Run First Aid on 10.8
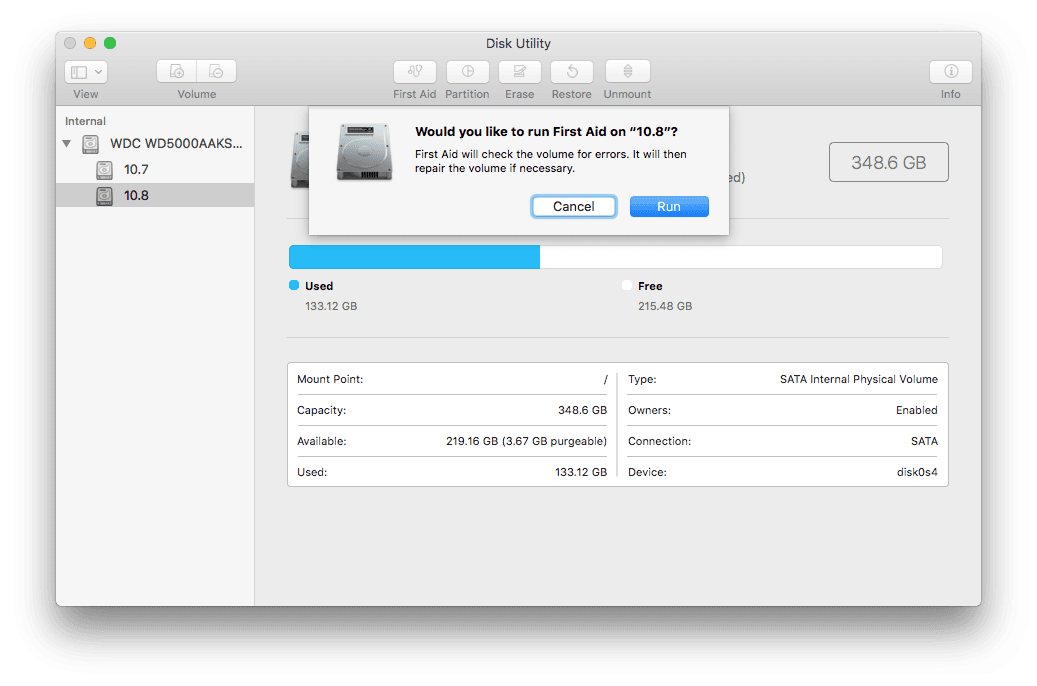1037x686 pixels. pos(668,206)
